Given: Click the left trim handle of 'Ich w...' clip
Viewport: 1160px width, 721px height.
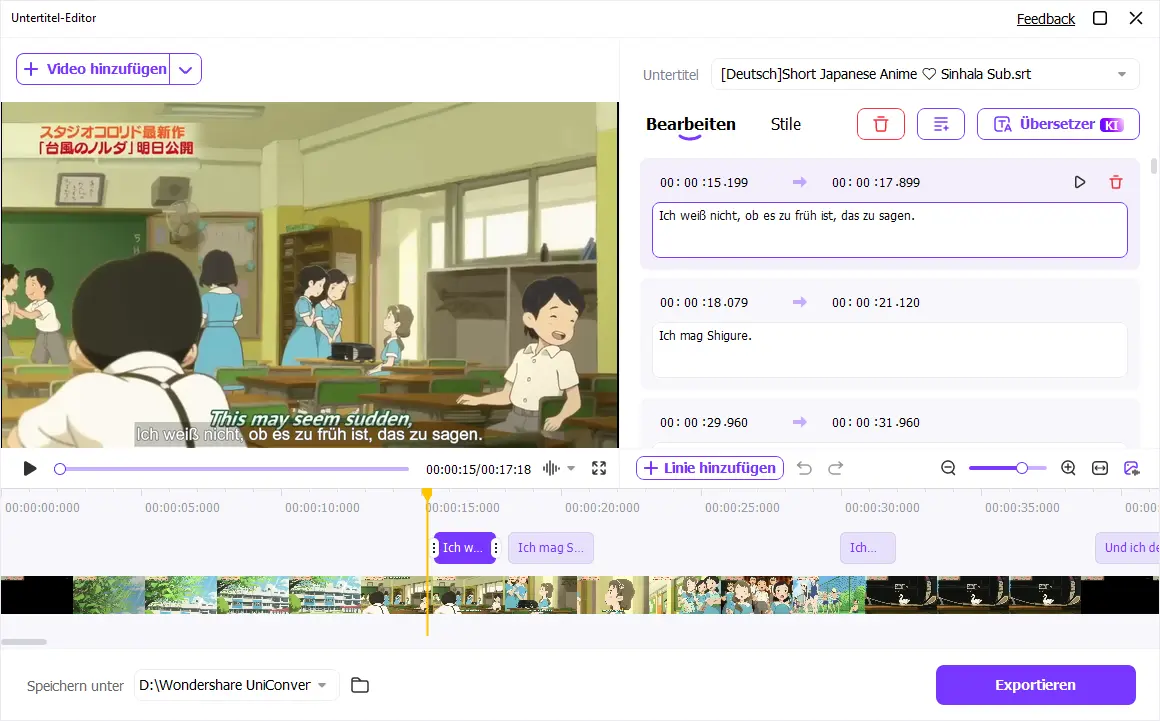Looking at the screenshot, I should (434, 548).
